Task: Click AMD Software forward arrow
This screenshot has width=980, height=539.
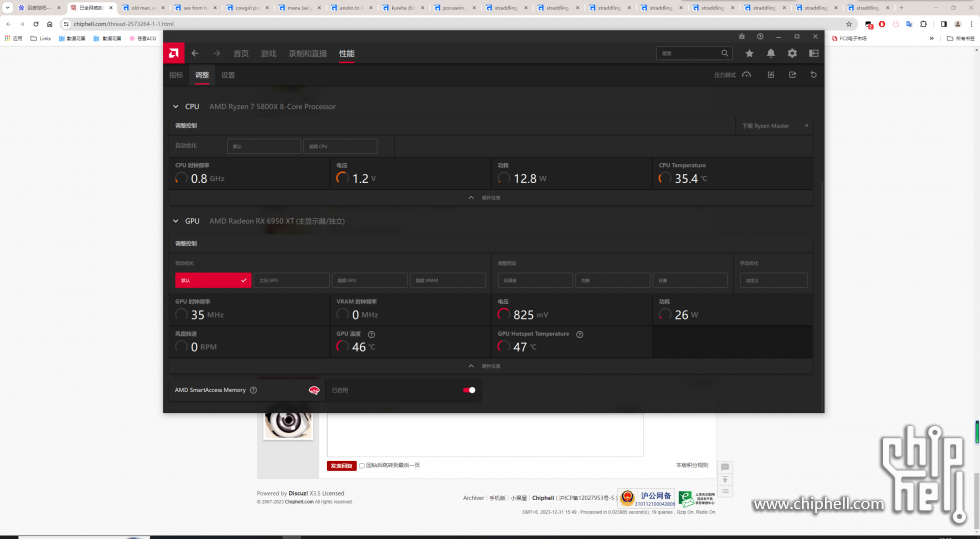Action: (x=216, y=53)
